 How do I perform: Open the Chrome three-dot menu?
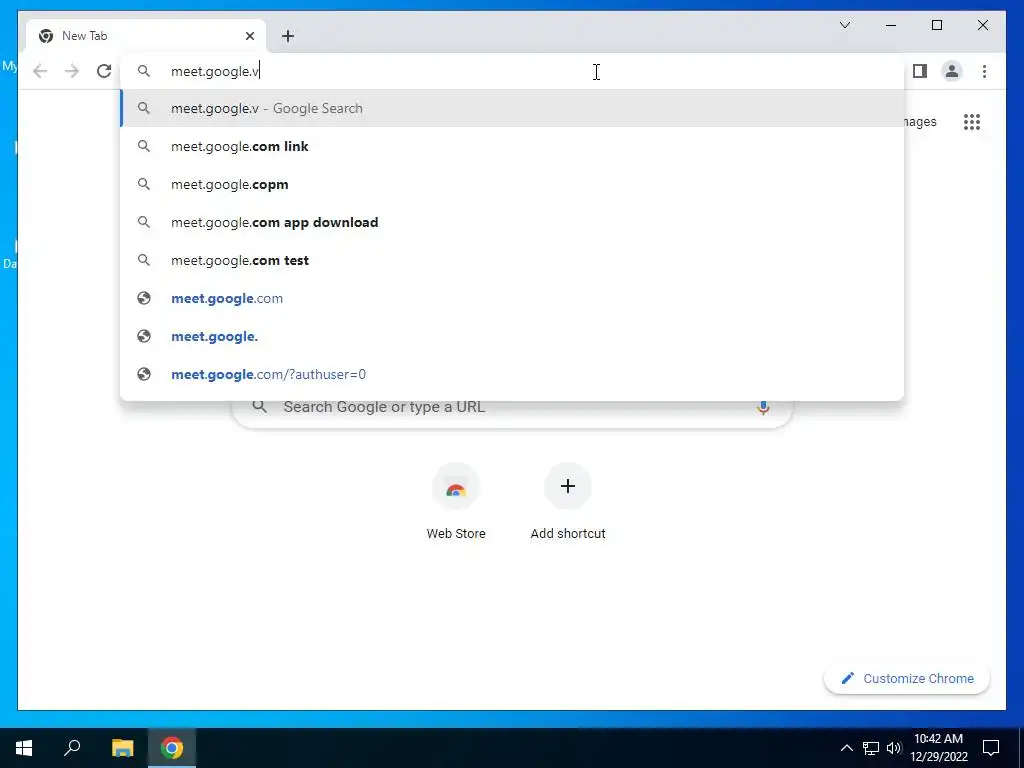click(x=984, y=71)
